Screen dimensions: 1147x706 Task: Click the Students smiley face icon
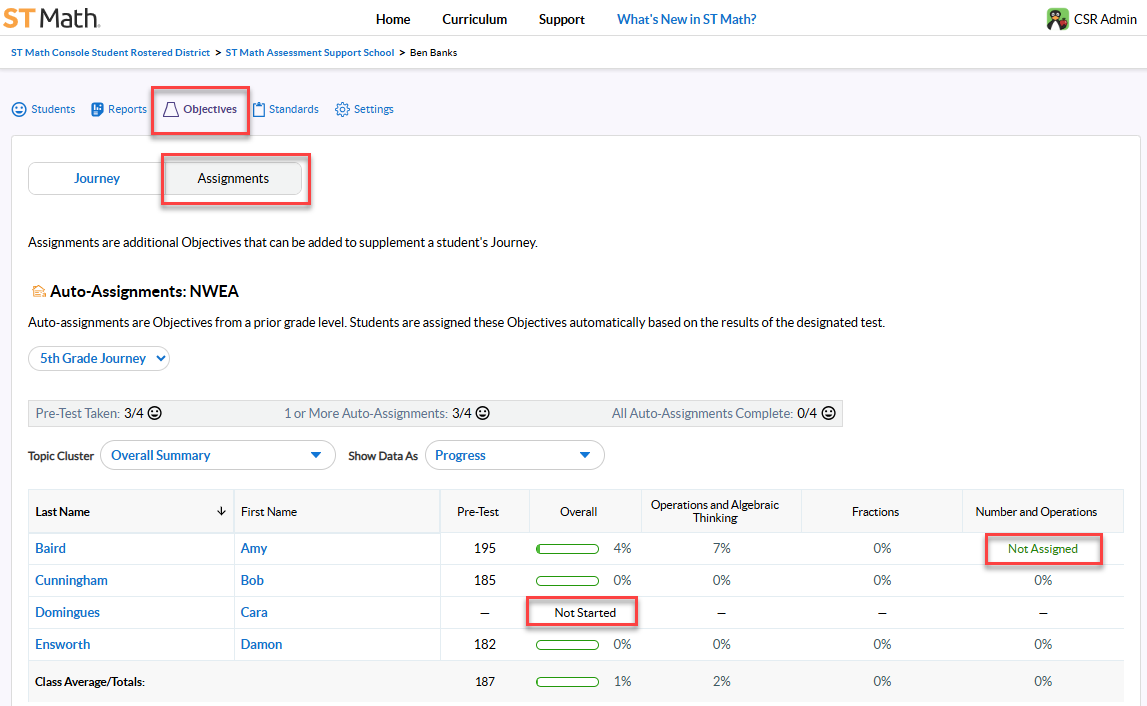[x=19, y=109]
